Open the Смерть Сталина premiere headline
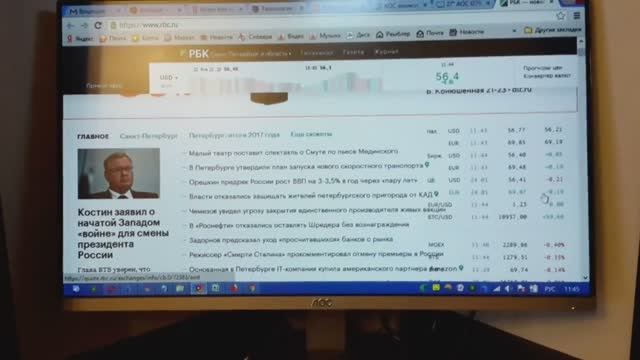 coord(316,254)
